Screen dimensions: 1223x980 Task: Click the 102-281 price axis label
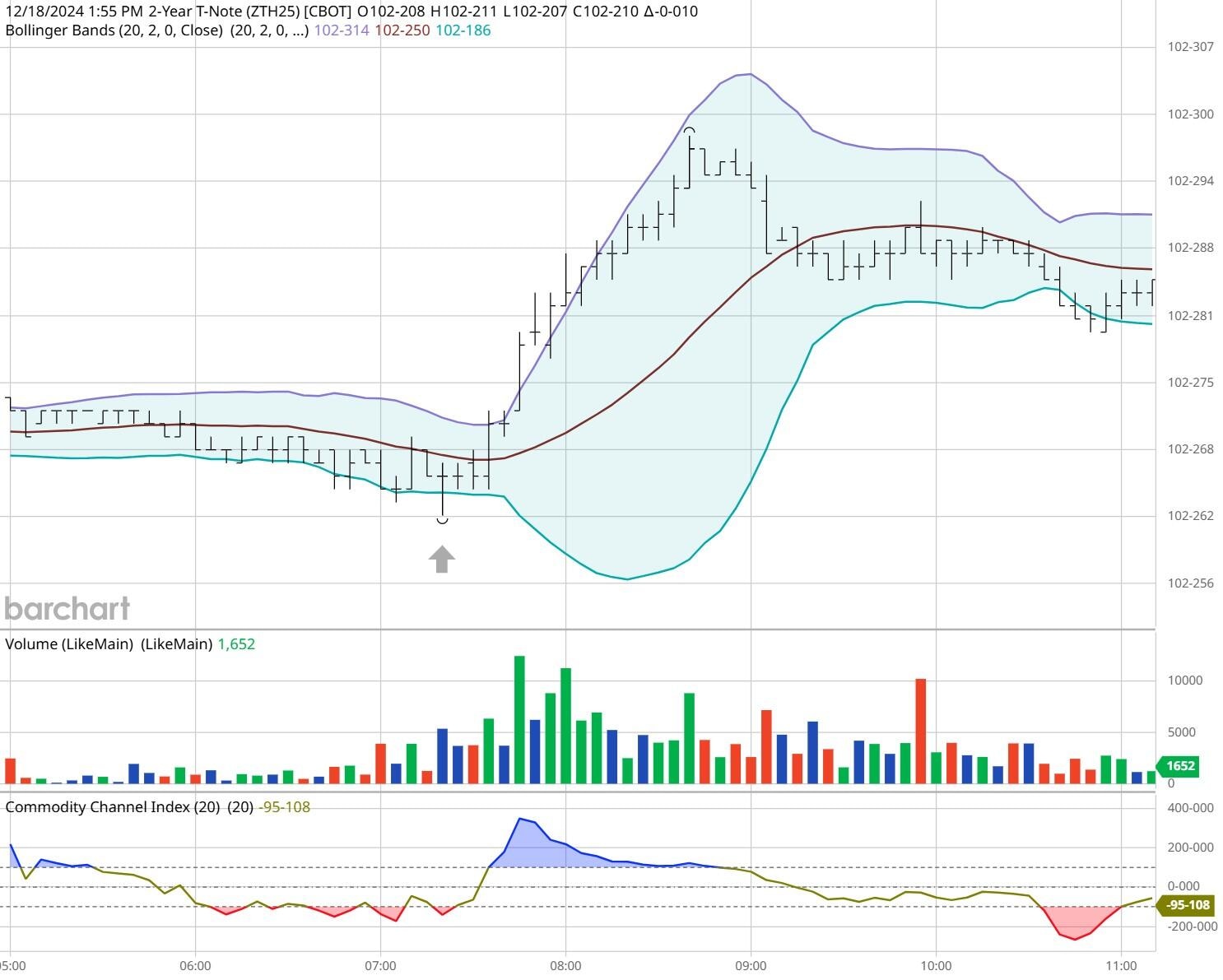1191,316
